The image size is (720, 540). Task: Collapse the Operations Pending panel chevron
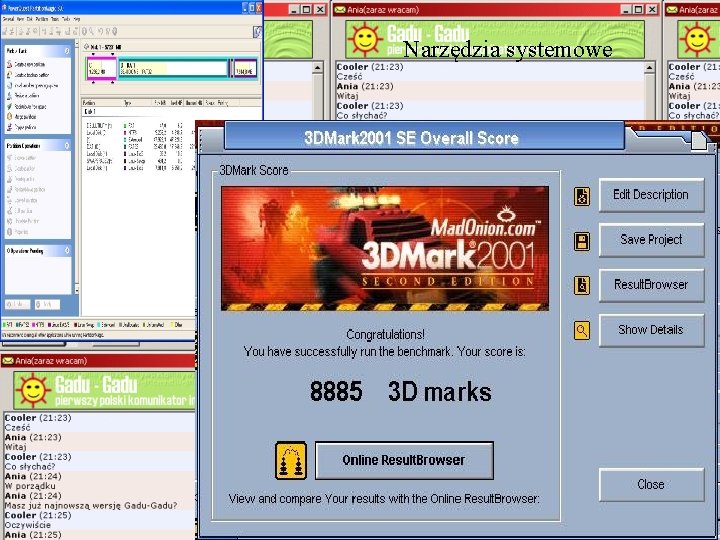(67, 251)
